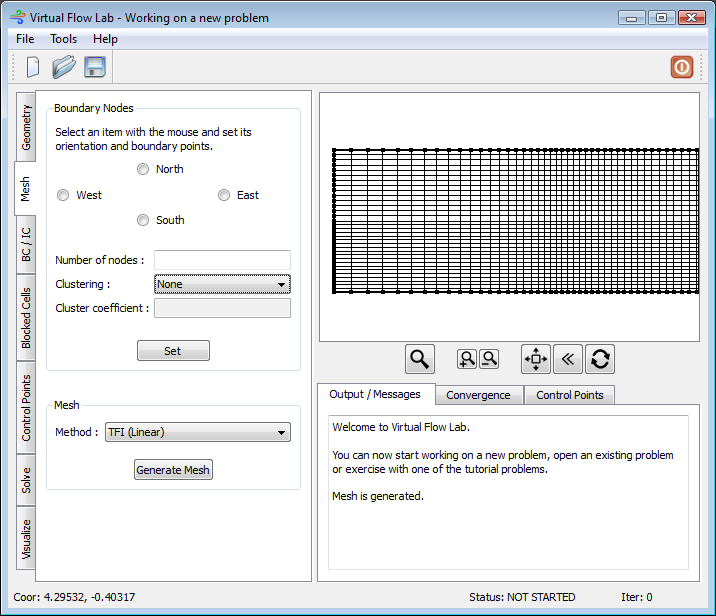The width and height of the screenshot is (716, 616).
Task: Click the 'Status: NOT STARTED' status text
Action: [522, 597]
